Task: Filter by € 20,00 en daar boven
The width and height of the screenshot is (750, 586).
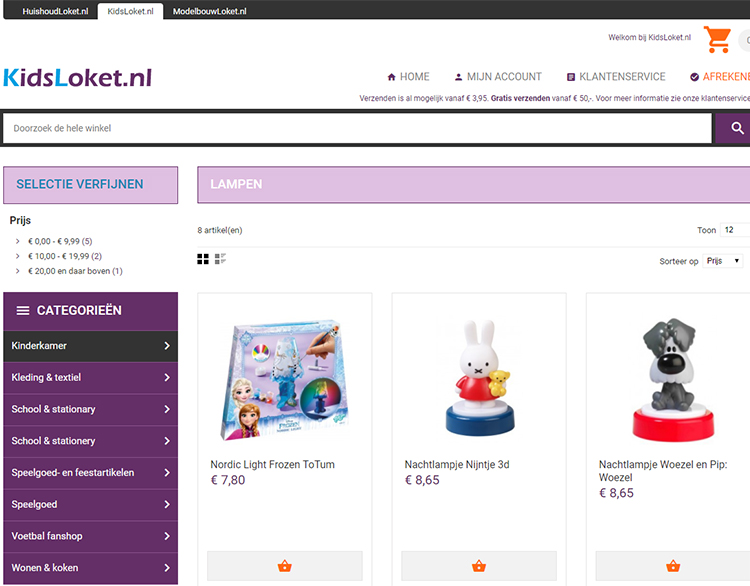Action: (75, 271)
